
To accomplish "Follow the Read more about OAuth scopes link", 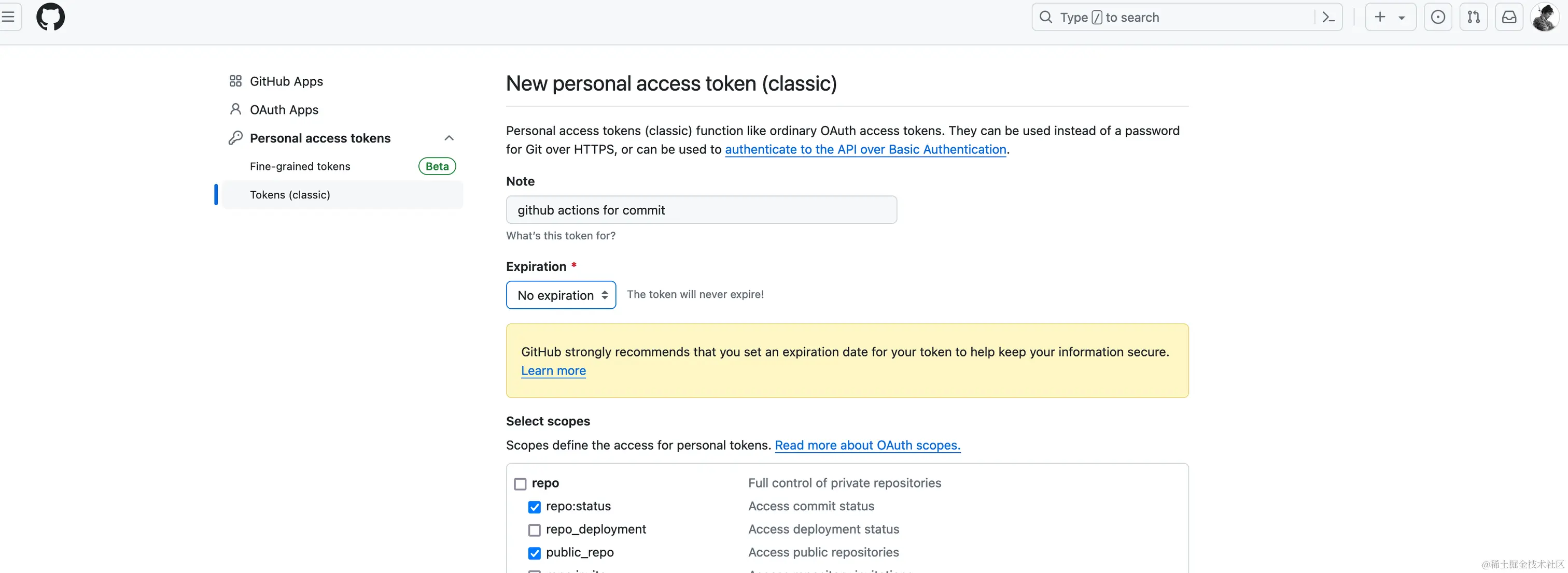I will (x=867, y=445).
